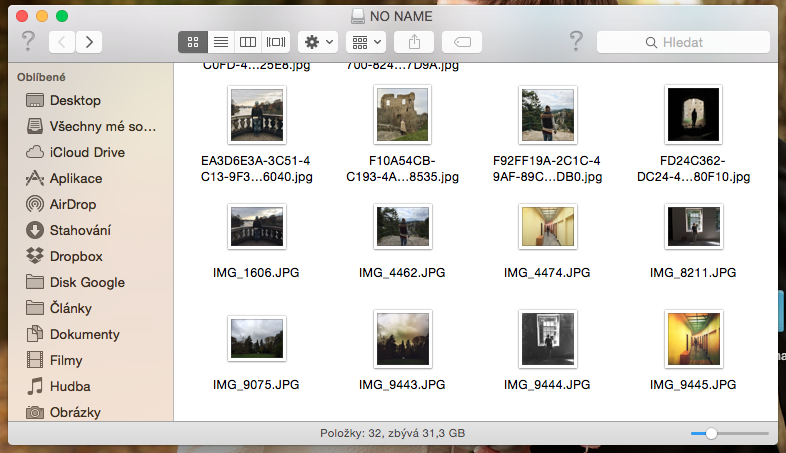
Task: Adjust the icon size slider
Action: [x=711, y=433]
